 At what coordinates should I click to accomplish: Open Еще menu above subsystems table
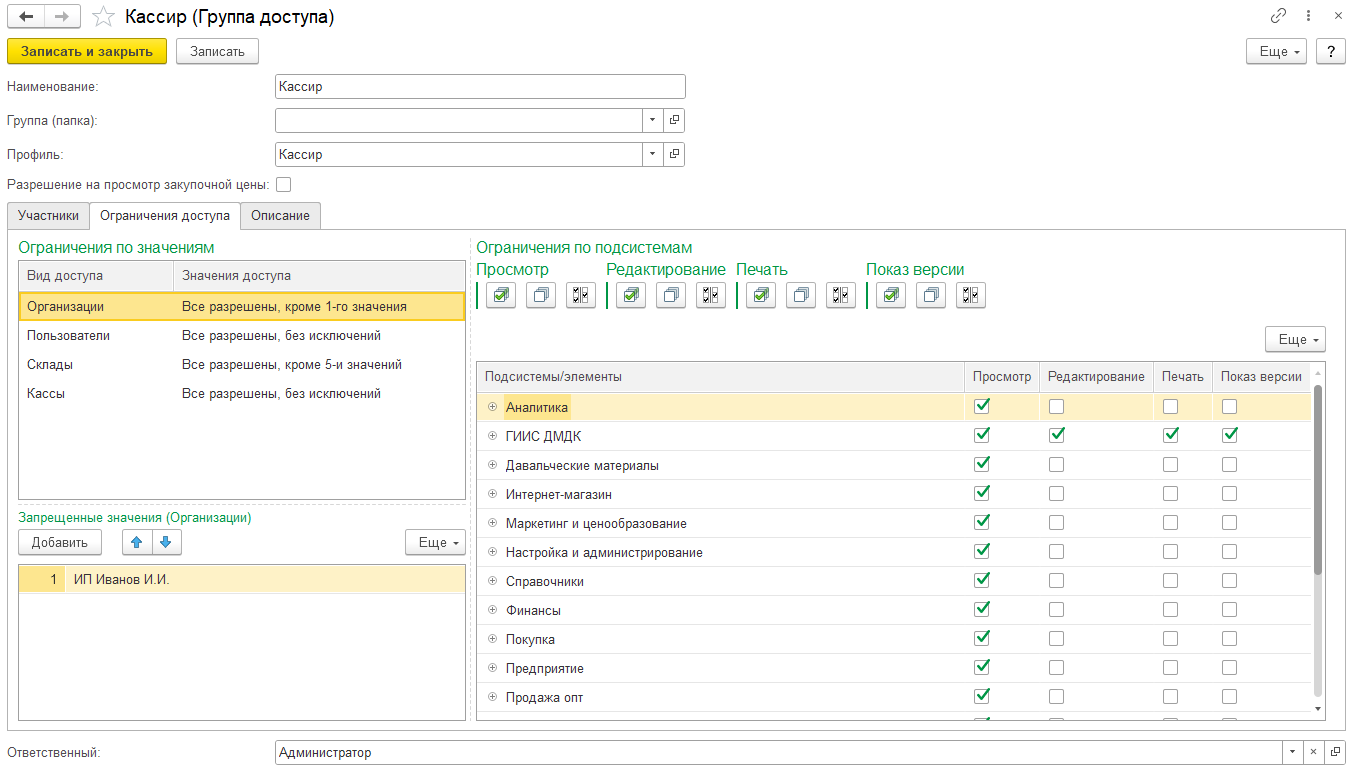tap(1295, 339)
